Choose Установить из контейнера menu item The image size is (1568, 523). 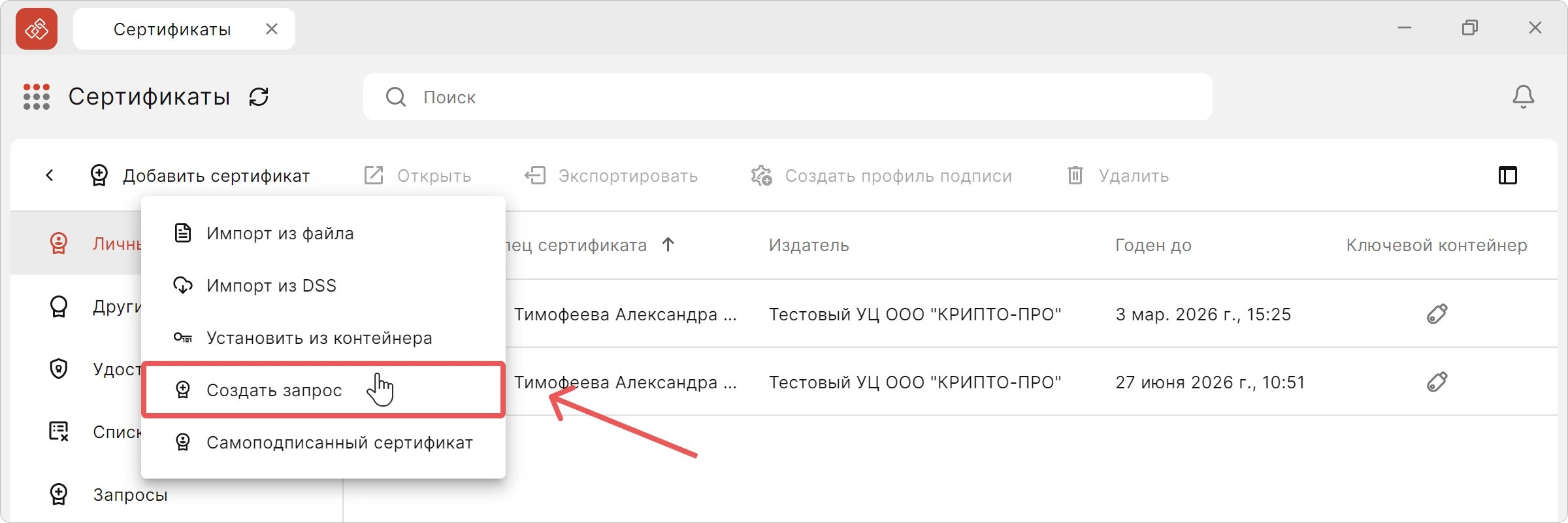click(323, 337)
